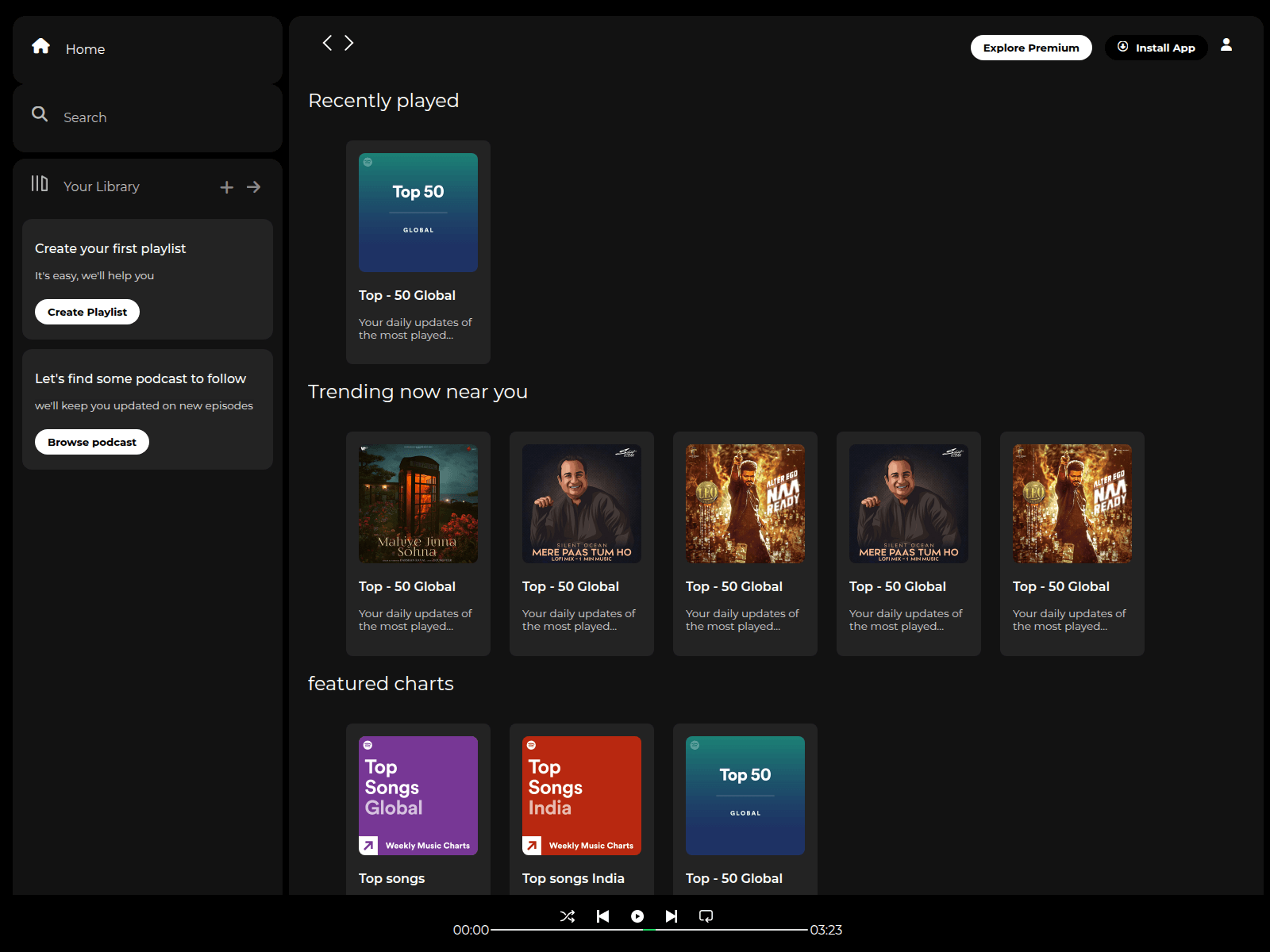Click "we'll keep you updated on new episodes"
This screenshot has width=1270, height=952.
pyautogui.click(x=144, y=405)
